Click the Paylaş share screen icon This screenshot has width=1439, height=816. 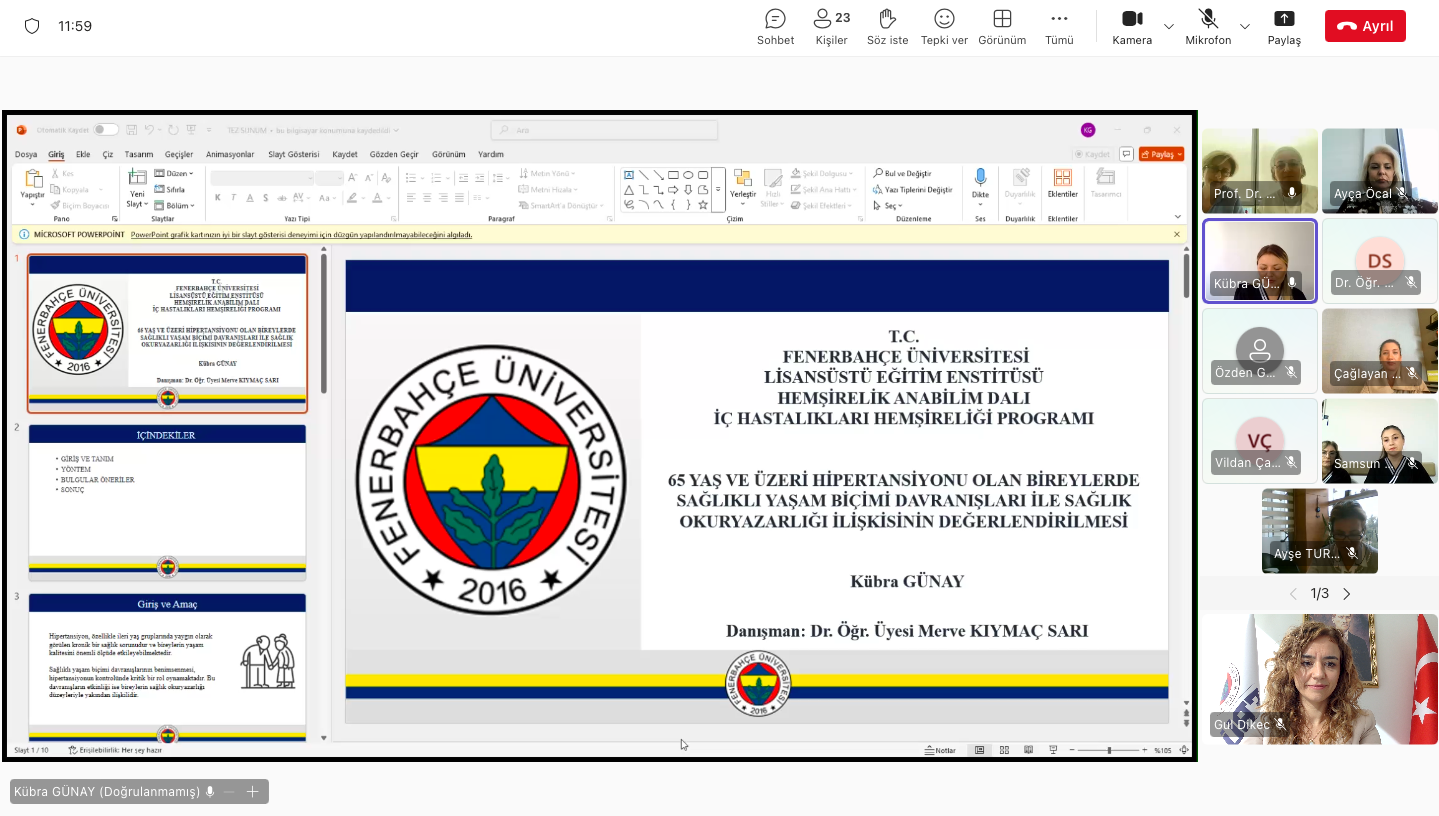[1284, 27]
